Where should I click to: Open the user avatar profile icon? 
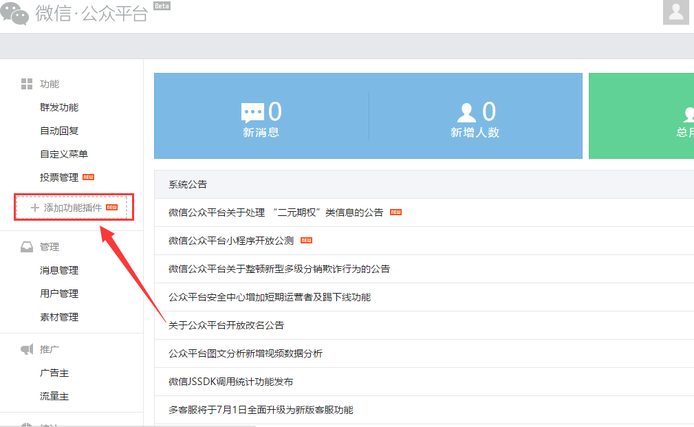point(675,12)
